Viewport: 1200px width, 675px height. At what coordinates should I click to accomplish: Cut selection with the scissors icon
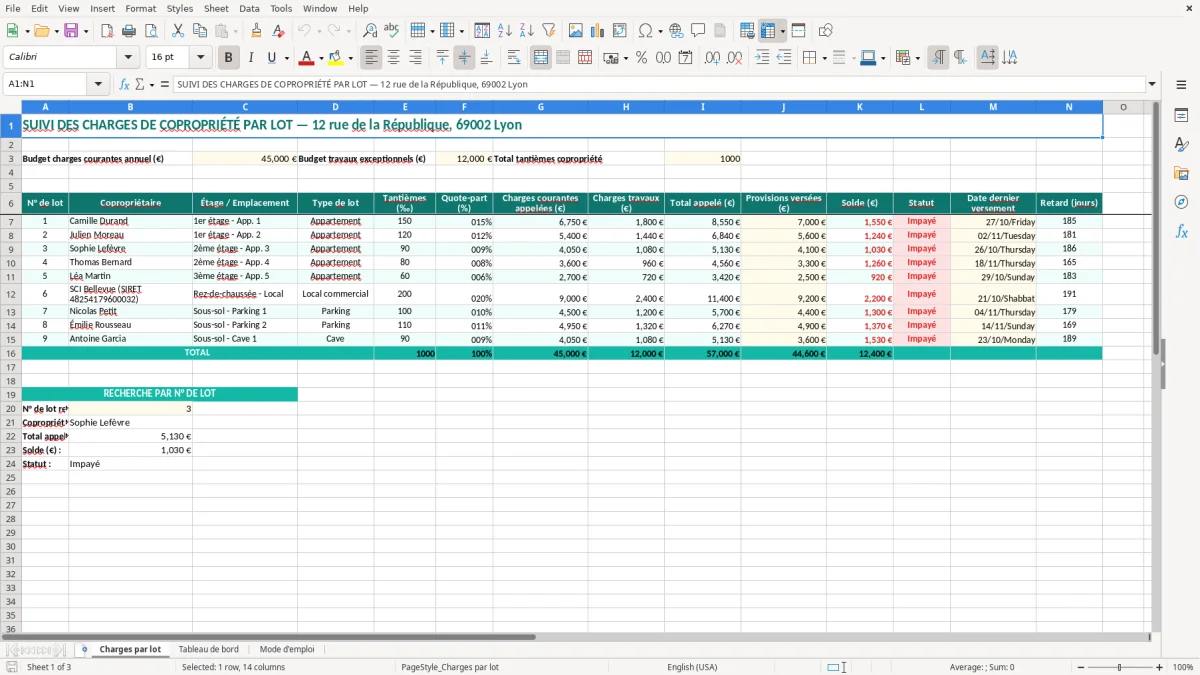click(178, 31)
